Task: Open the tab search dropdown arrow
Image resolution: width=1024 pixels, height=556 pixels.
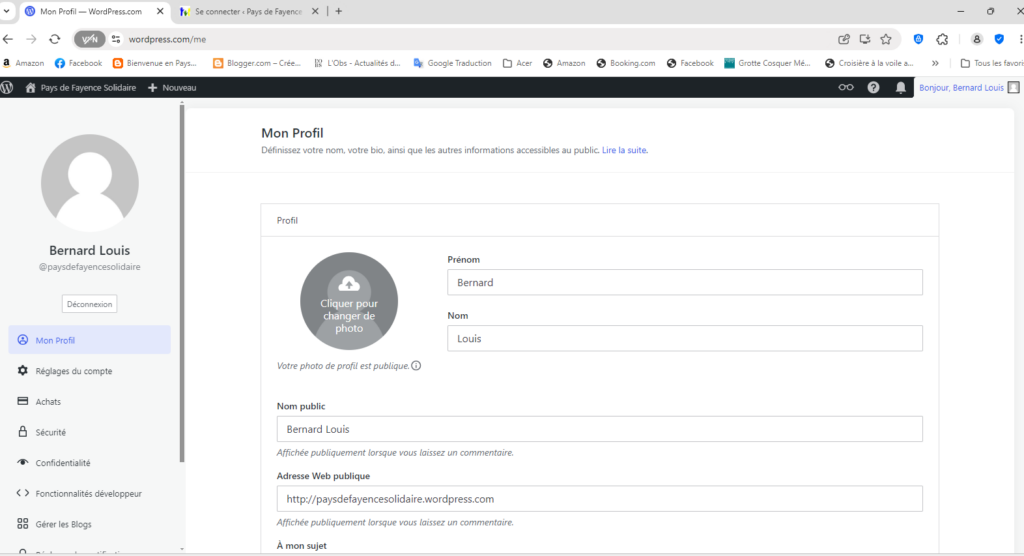Action: [7, 11]
